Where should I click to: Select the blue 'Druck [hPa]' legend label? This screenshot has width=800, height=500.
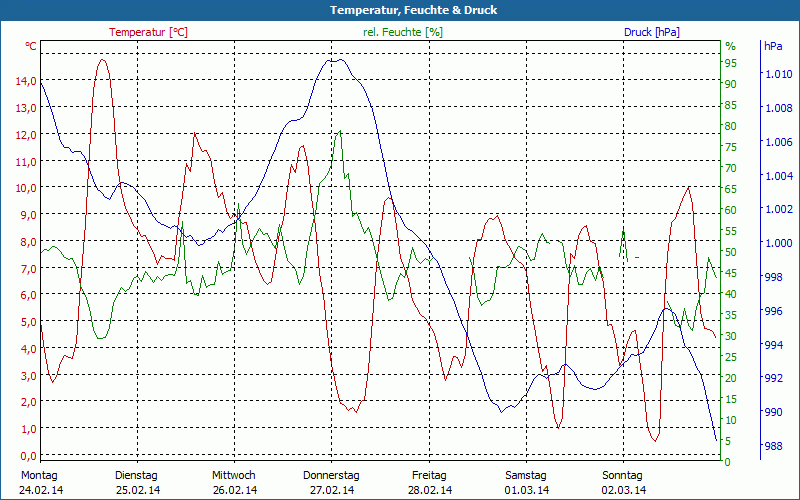(651, 32)
